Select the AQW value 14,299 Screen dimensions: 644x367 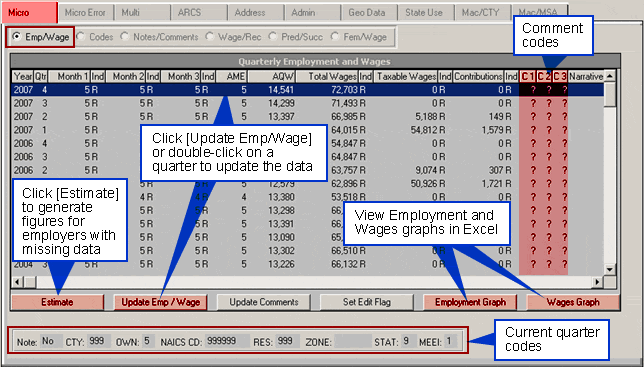point(281,103)
